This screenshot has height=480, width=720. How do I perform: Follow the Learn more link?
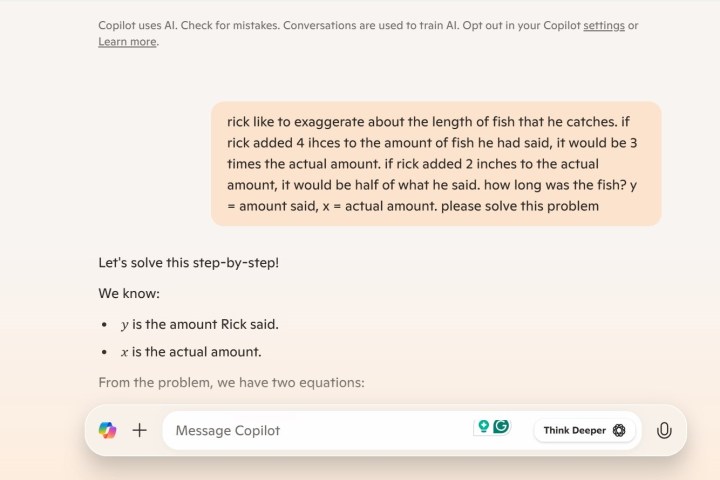pyautogui.click(x=127, y=42)
